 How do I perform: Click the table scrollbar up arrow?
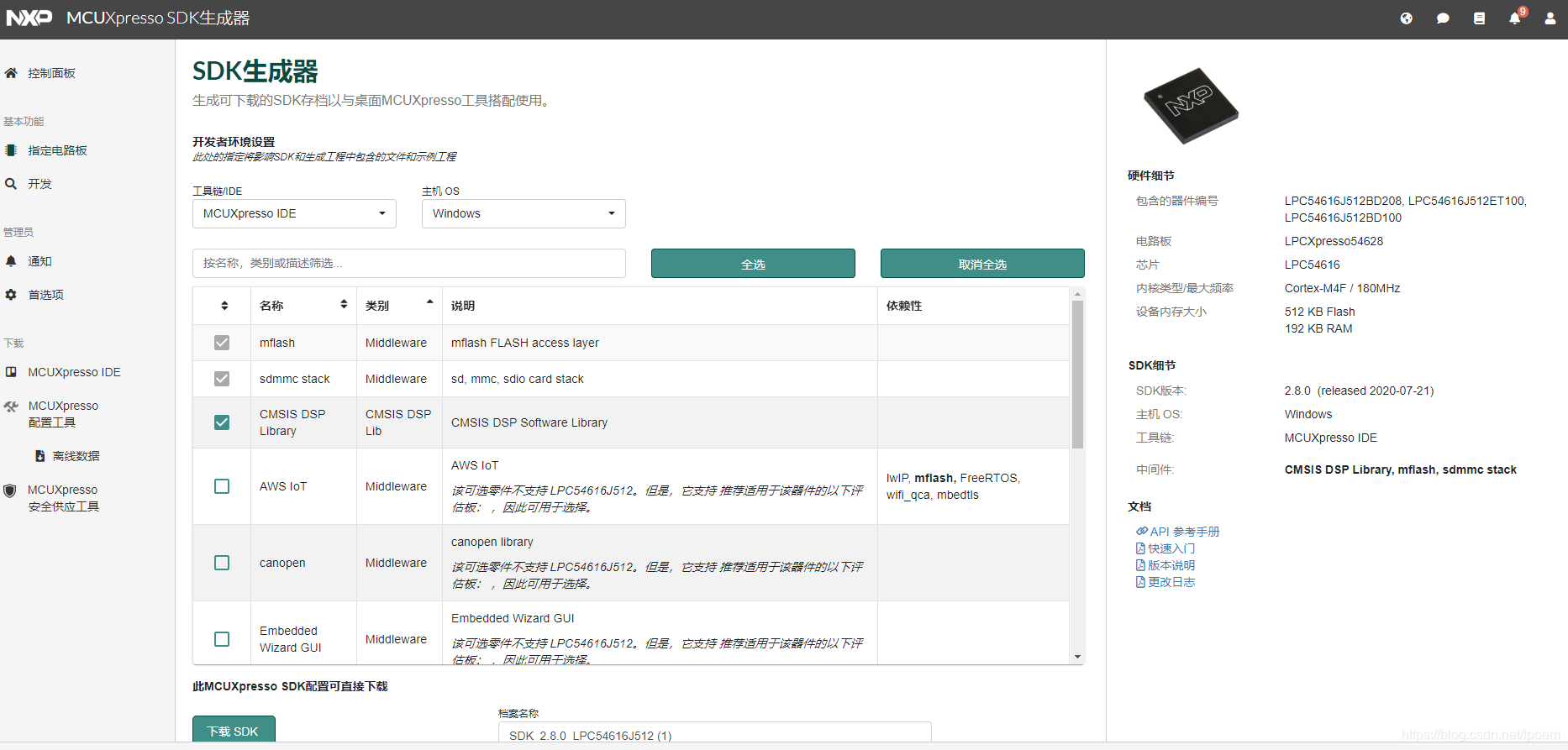point(1077,294)
